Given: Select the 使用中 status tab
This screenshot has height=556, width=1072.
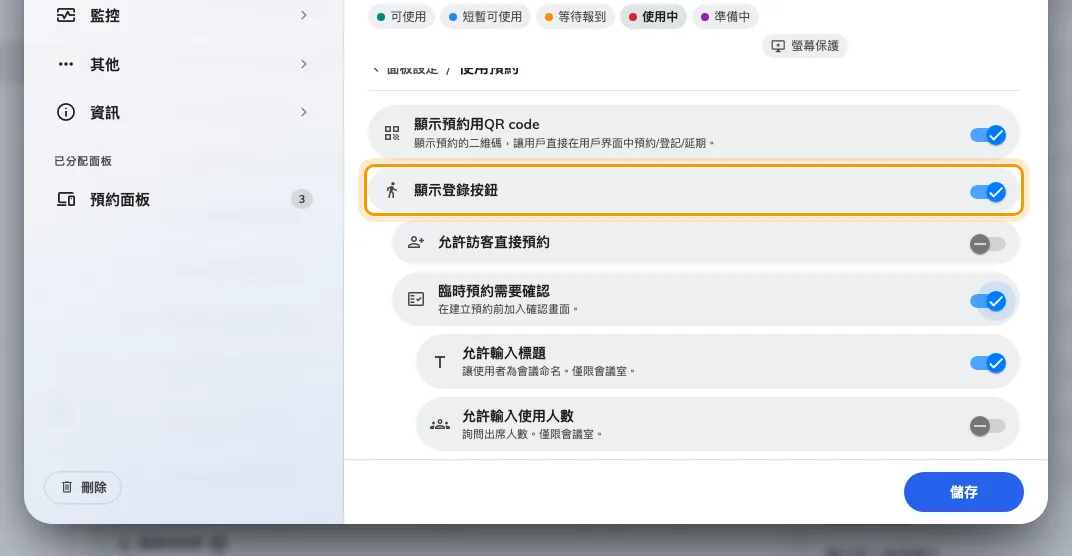Looking at the screenshot, I should point(653,16).
